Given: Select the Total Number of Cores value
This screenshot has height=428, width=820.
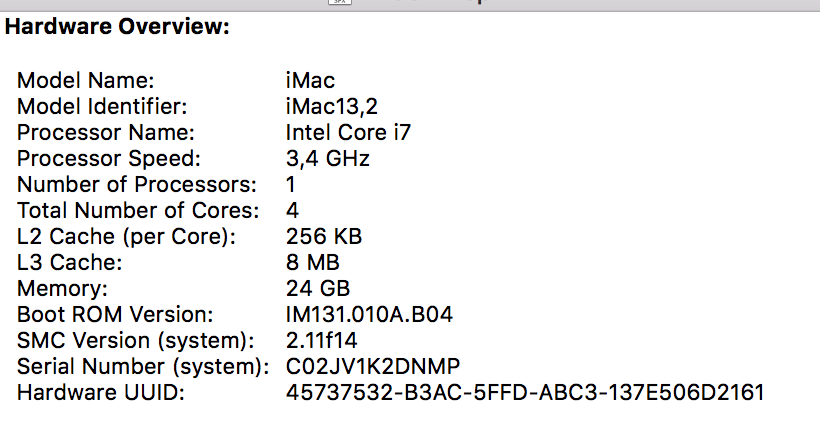Looking at the screenshot, I should point(292,210).
